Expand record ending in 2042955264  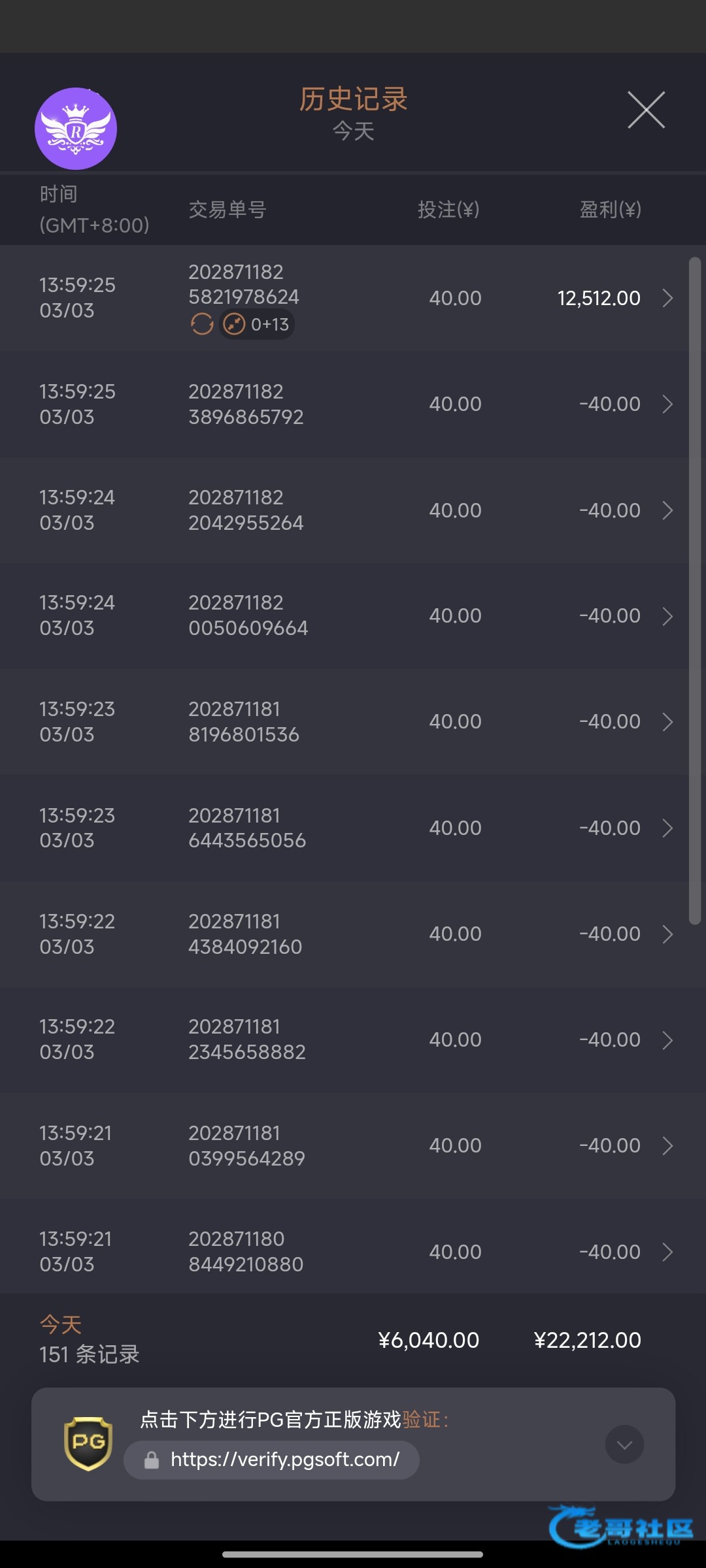click(667, 510)
